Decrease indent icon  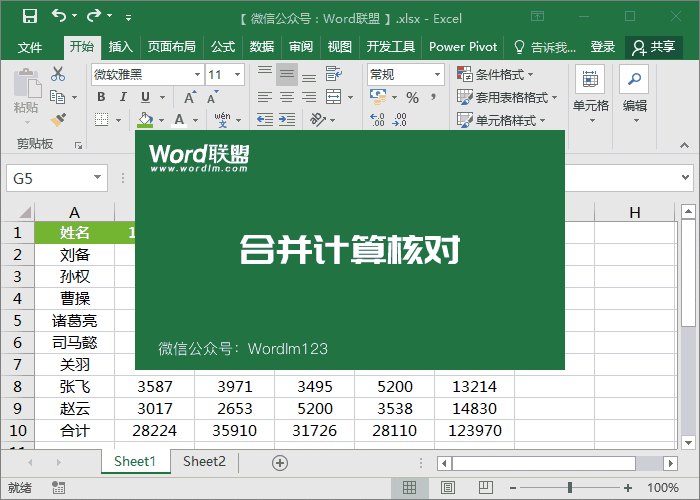pyautogui.click(x=265, y=119)
